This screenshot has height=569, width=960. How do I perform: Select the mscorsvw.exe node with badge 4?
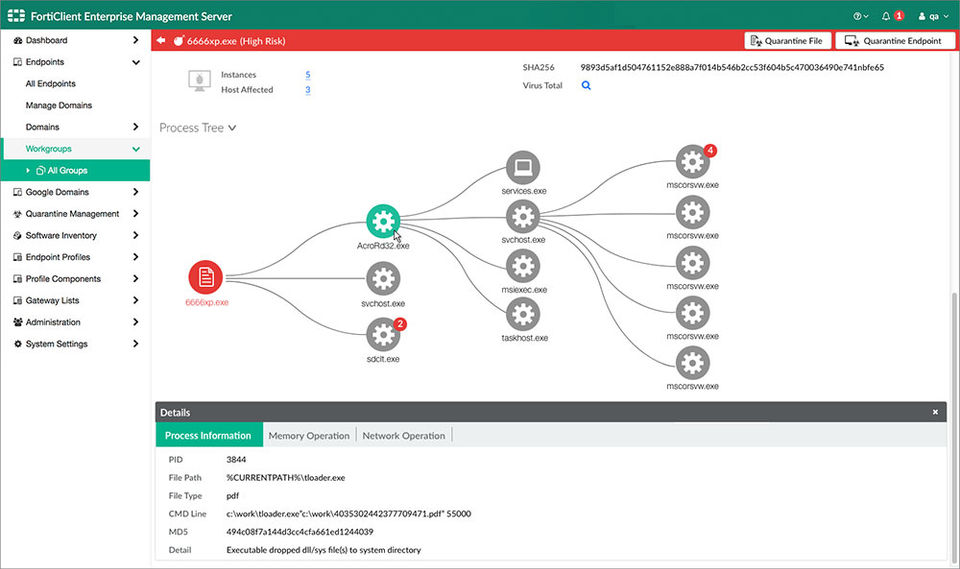(692, 162)
